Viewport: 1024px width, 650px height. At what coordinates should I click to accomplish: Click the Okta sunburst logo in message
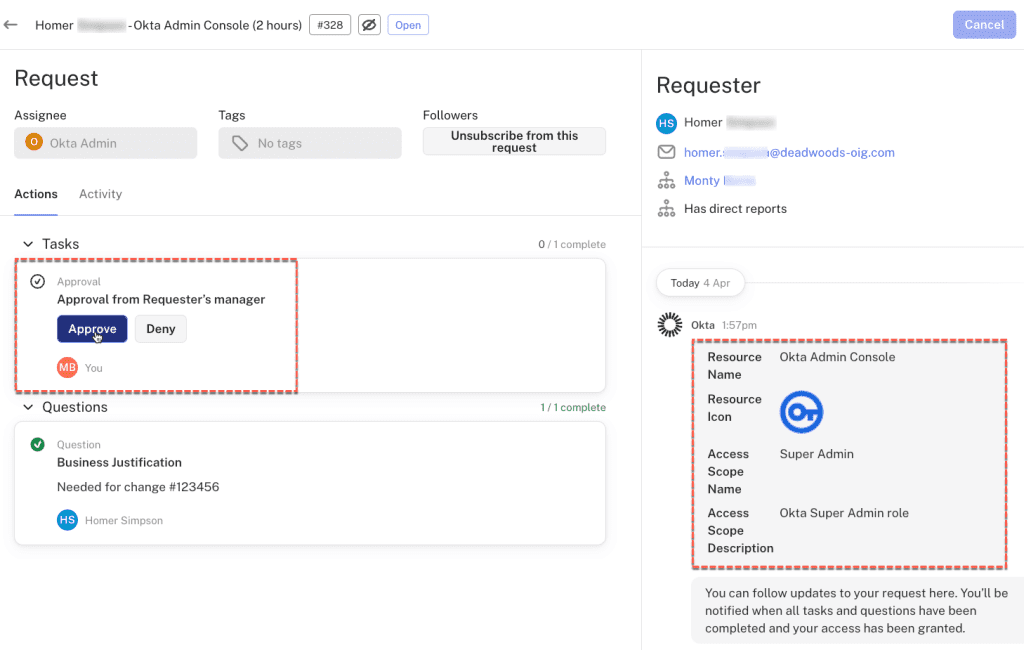(669, 324)
